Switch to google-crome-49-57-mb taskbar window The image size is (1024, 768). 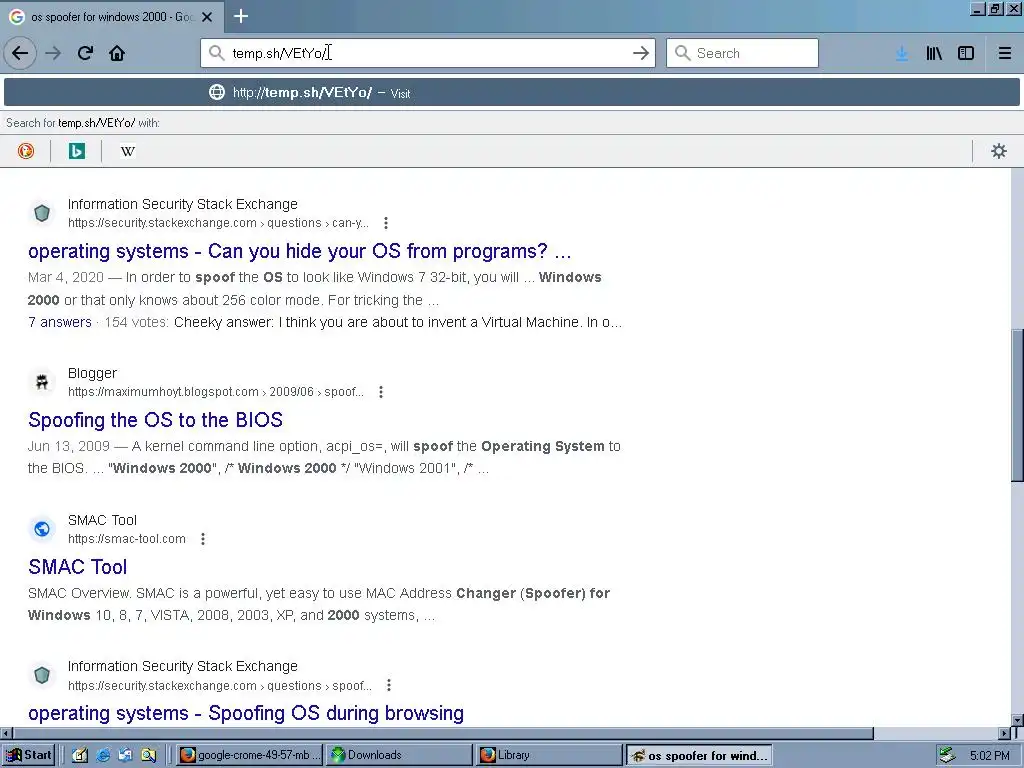pyautogui.click(x=249, y=755)
